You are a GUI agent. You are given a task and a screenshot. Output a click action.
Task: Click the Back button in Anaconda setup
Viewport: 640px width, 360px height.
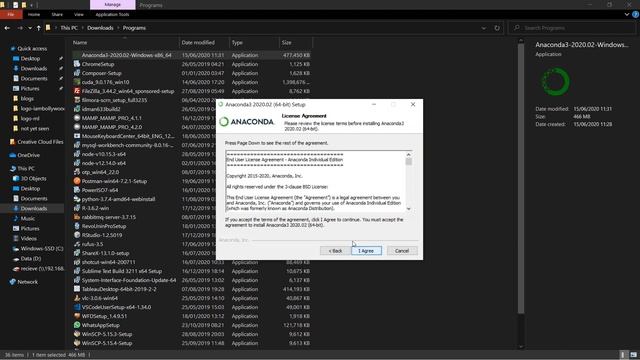[x=335, y=251]
